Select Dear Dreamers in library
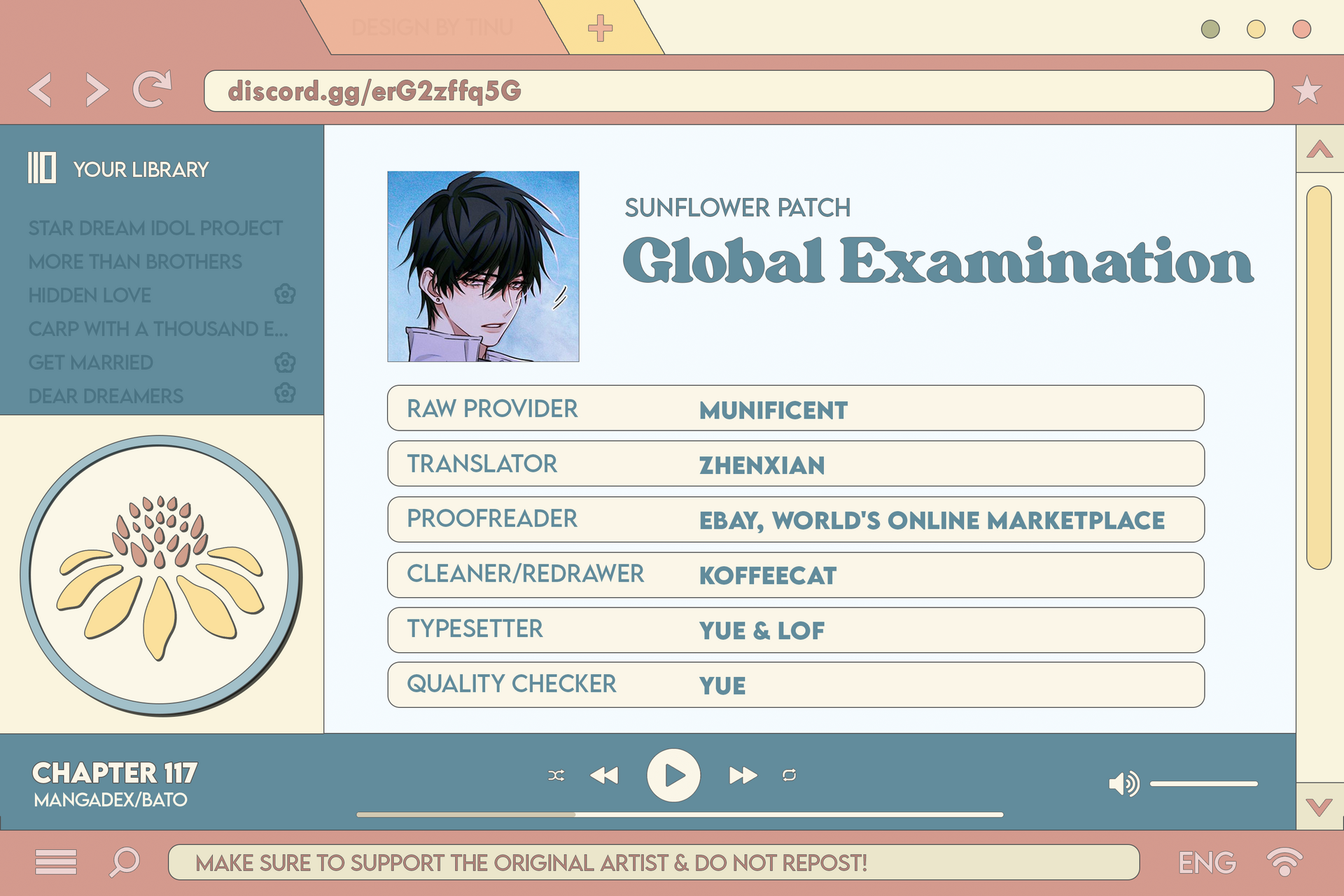The width and height of the screenshot is (1344, 896). click(x=106, y=396)
